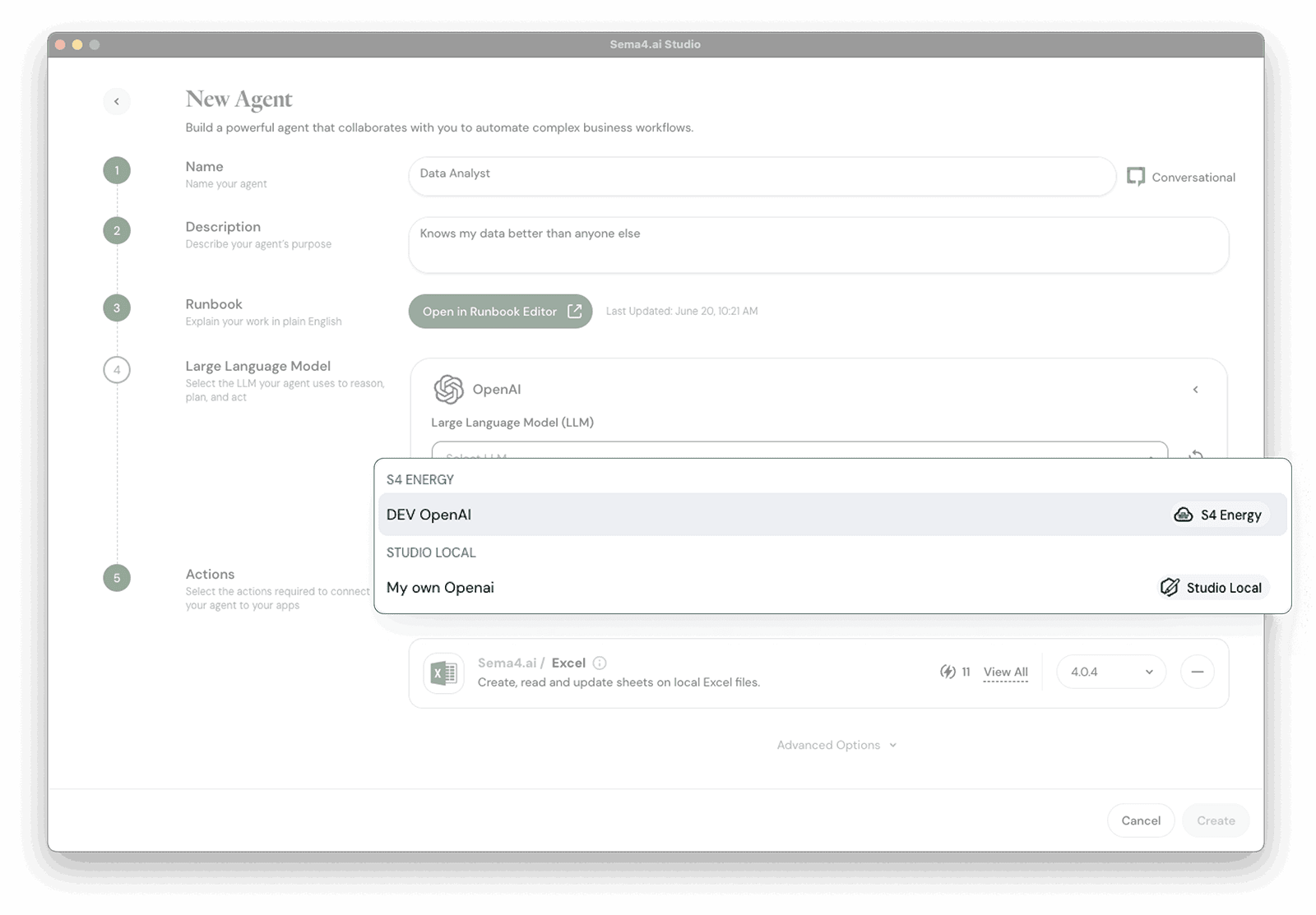1316x915 pixels.
Task: Click the OpenAI logo icon
Action: pyautogui.click(x=448, y=390)
